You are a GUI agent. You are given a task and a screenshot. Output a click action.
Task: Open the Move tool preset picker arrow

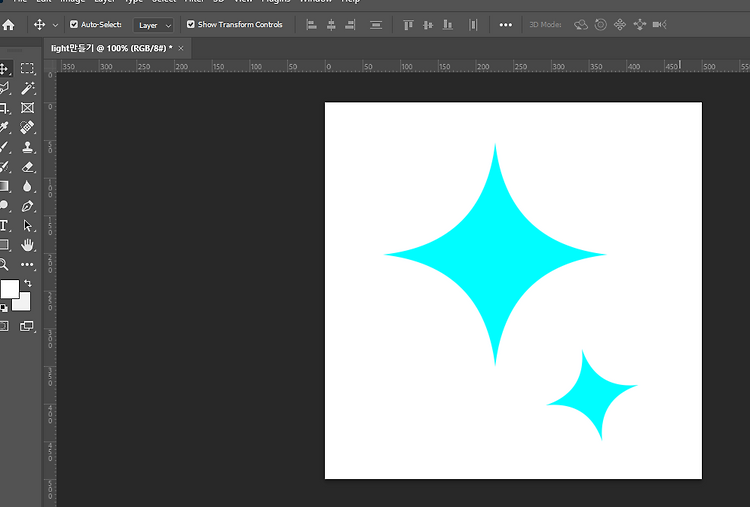tap(55, 25)
